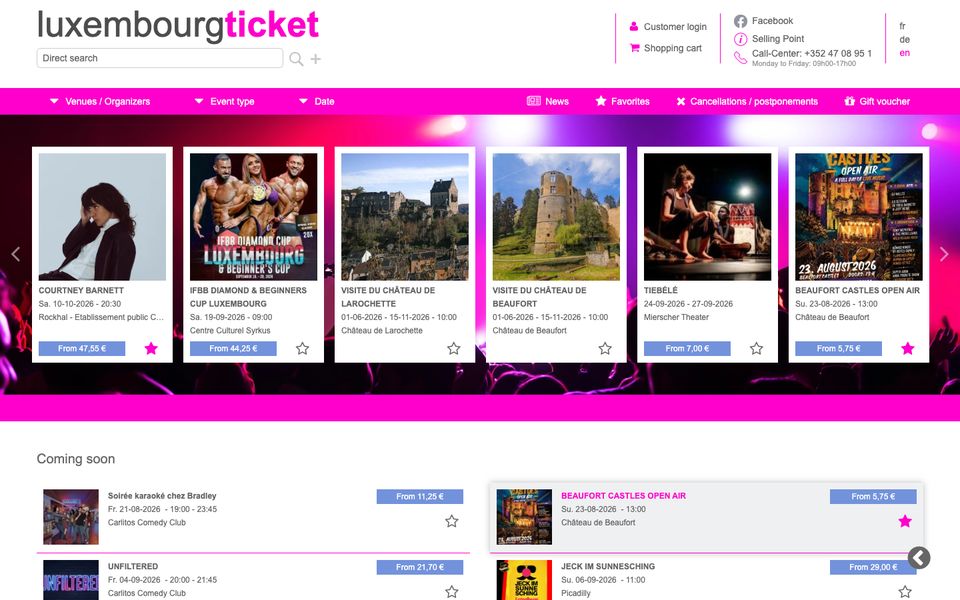Favorite Tiebélé card star

[757, 348]
